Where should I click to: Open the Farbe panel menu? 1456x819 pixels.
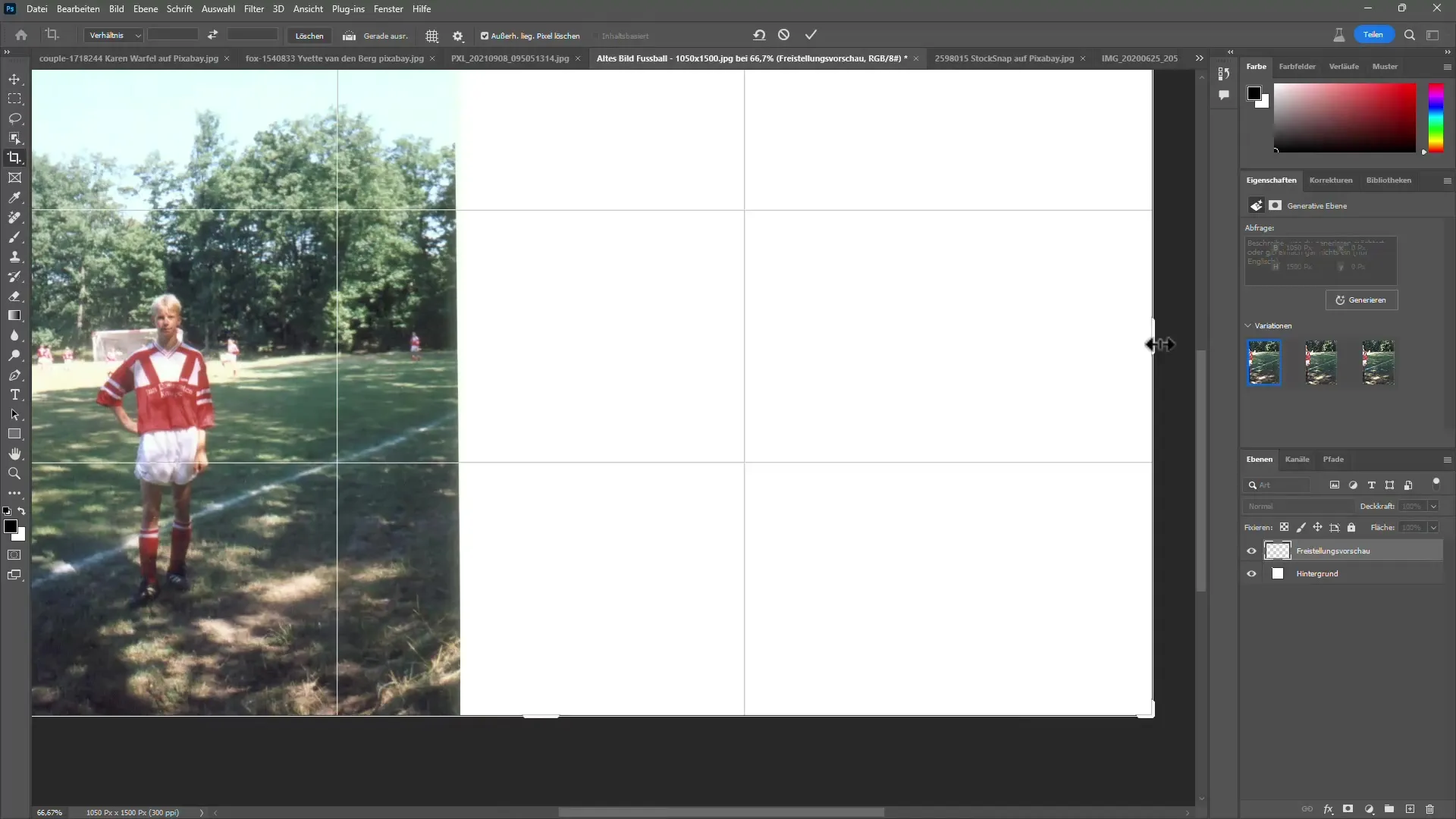[x=1447, y=67]
